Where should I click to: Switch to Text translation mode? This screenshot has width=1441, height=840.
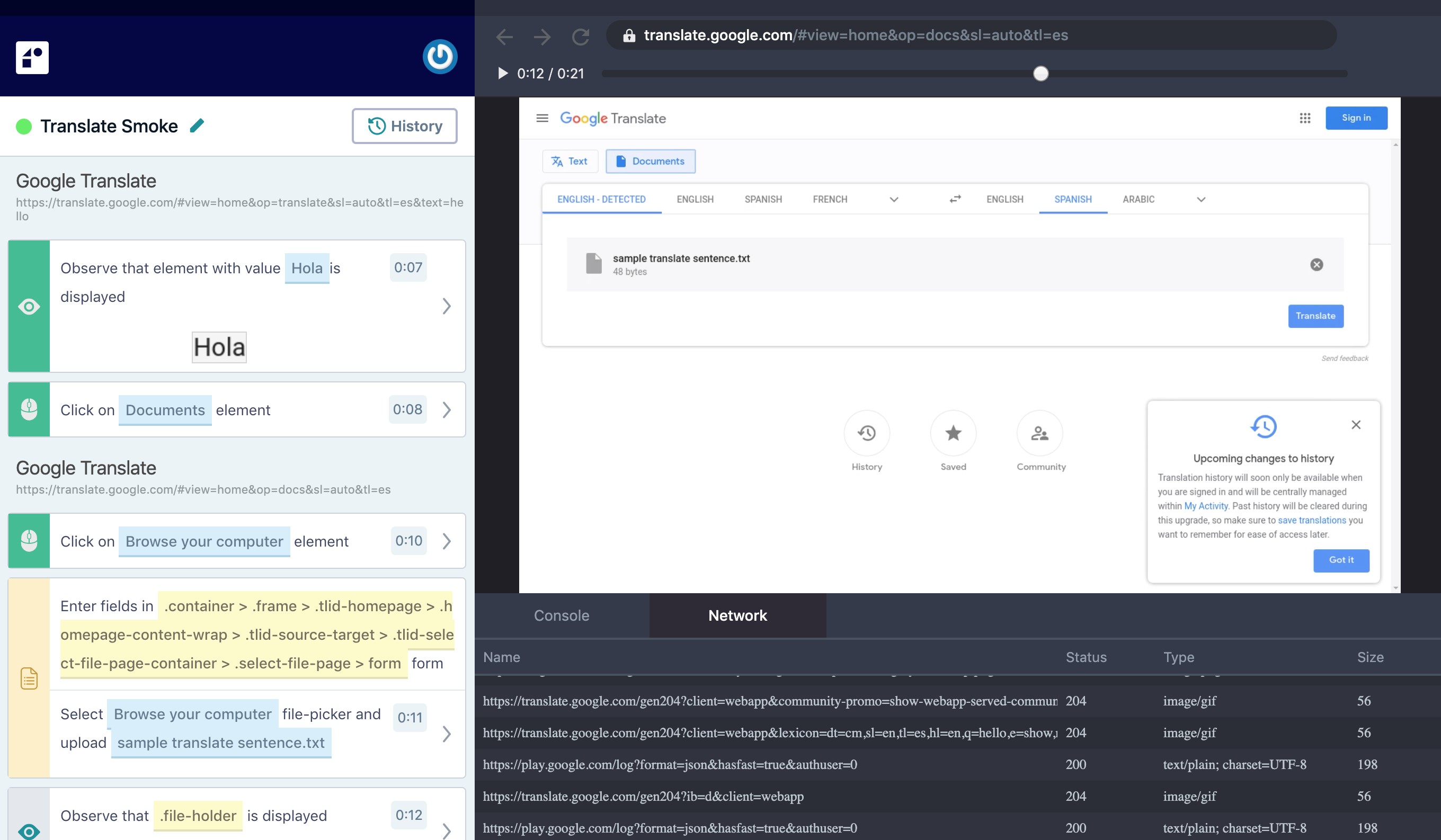570,161
